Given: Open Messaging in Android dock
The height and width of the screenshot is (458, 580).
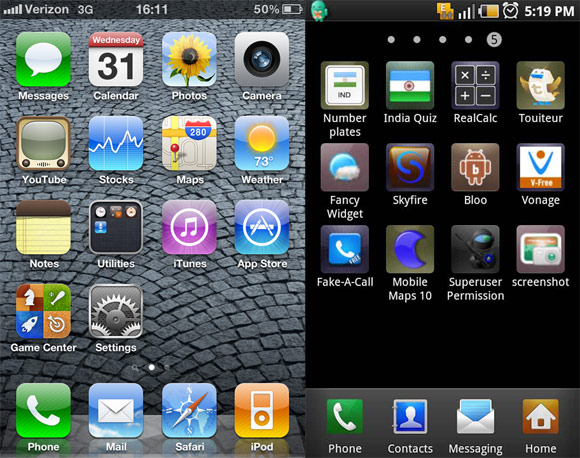Looking at the screenshot, I should [475, 417].
